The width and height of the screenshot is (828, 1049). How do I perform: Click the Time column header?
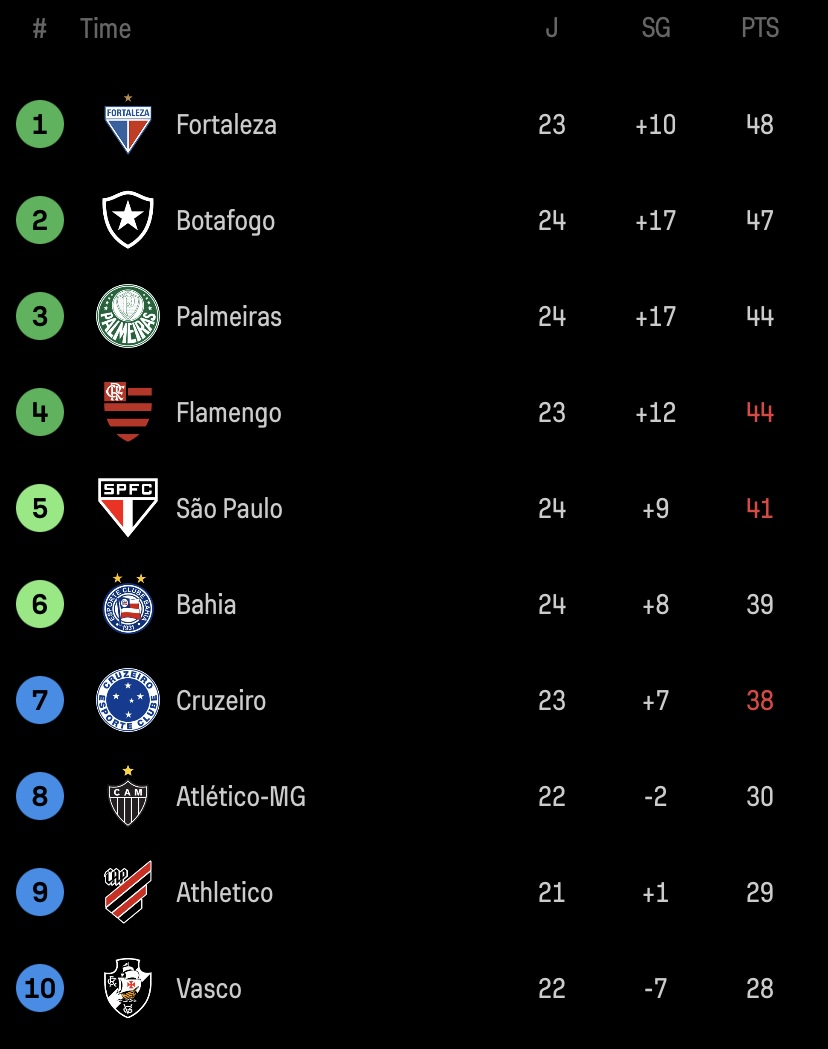[x=106, y=29]
